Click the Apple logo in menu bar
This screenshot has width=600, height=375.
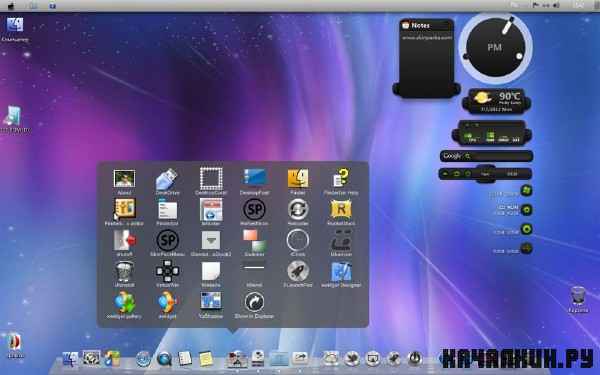(11, 5)
